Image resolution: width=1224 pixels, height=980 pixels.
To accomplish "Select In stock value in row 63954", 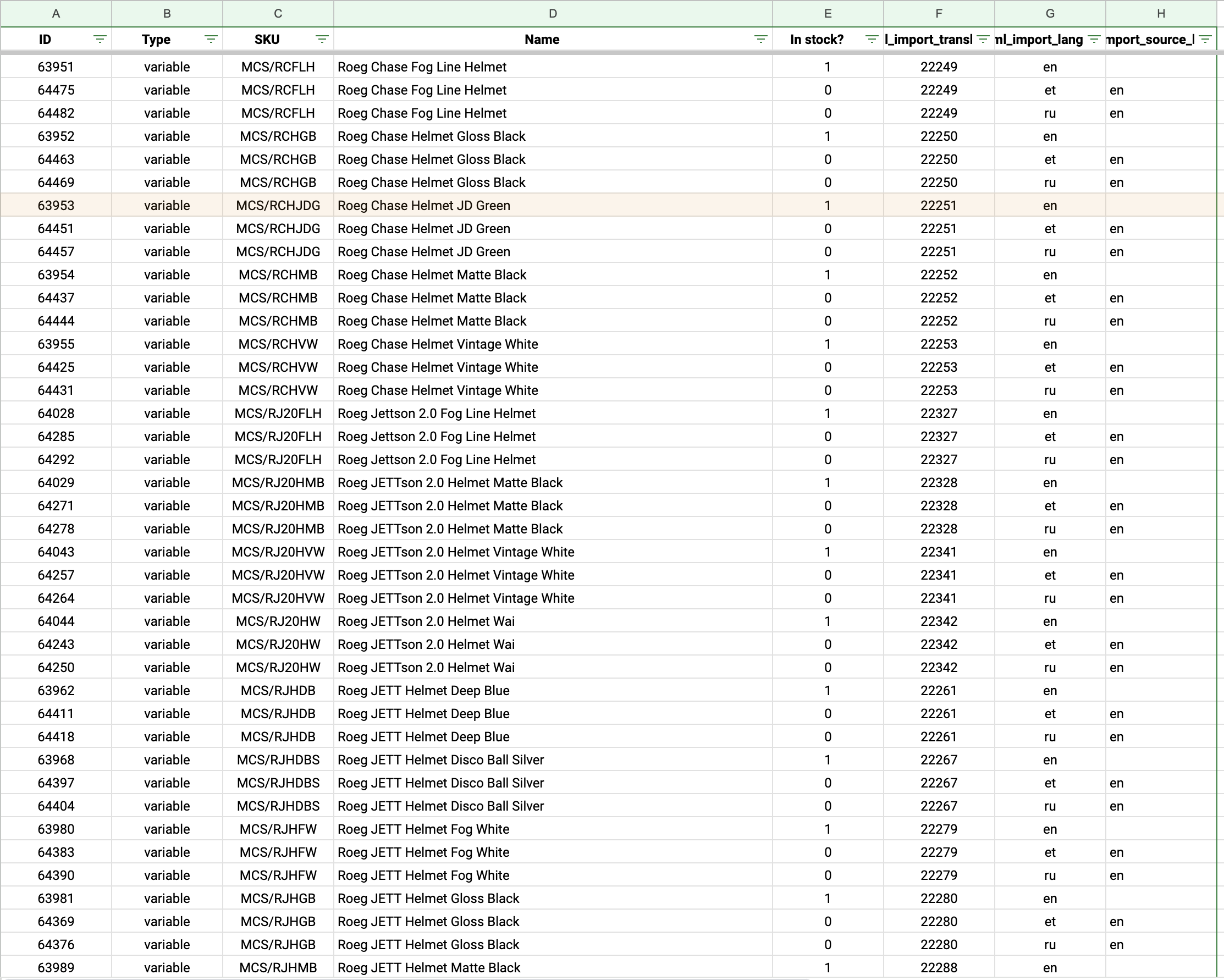I will pyautogui.click(x=828, y=275).
